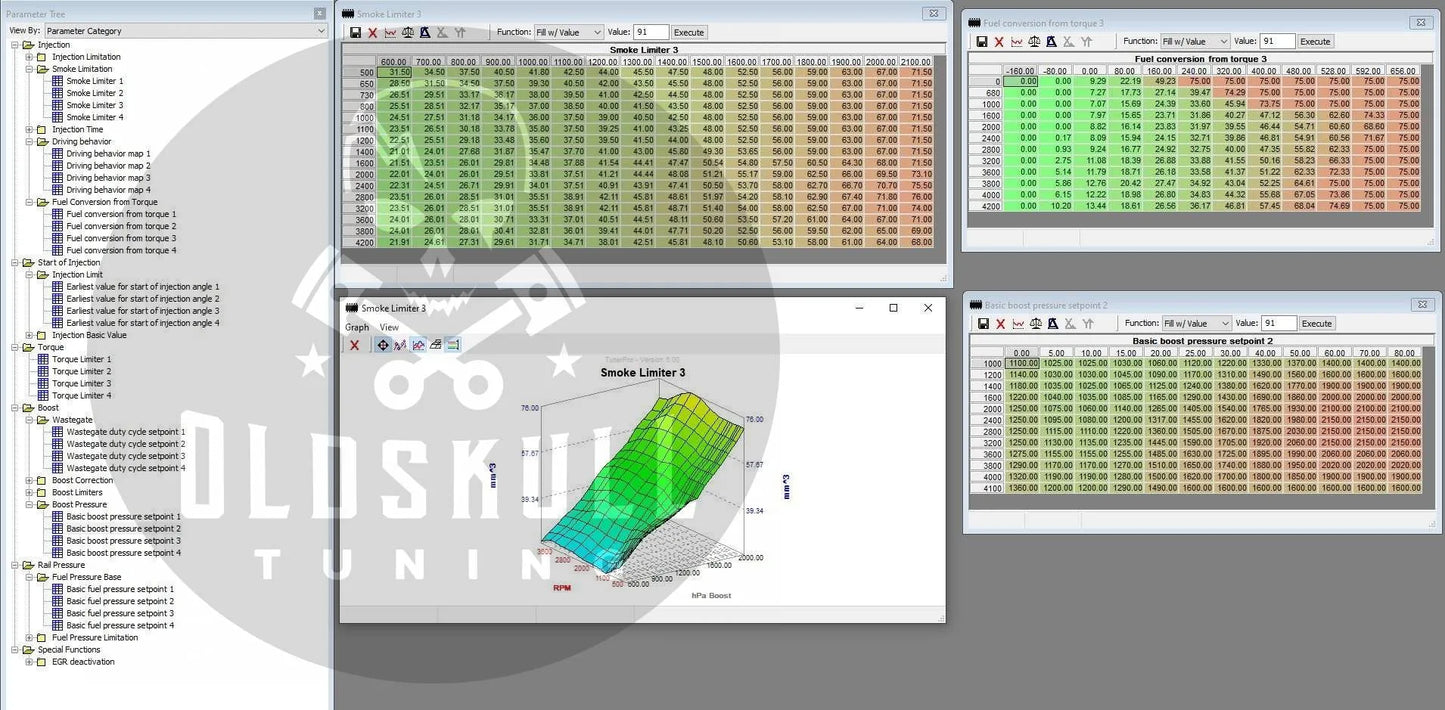Click the Value field in Basic boost pressure window
This screenshot has height=710, width=1445.
1277,323
